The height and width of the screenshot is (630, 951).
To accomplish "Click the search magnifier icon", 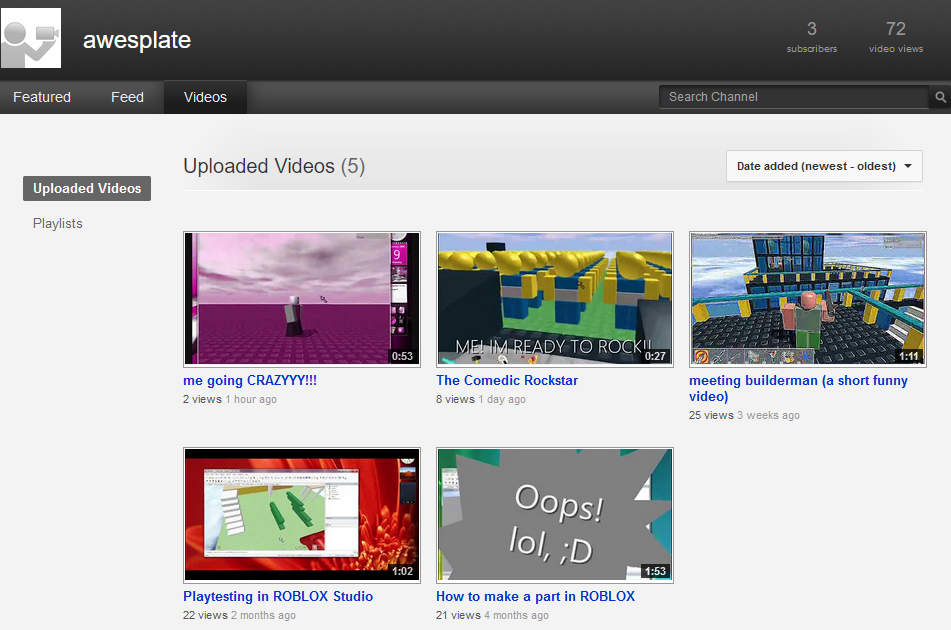I will coord(940,97).
